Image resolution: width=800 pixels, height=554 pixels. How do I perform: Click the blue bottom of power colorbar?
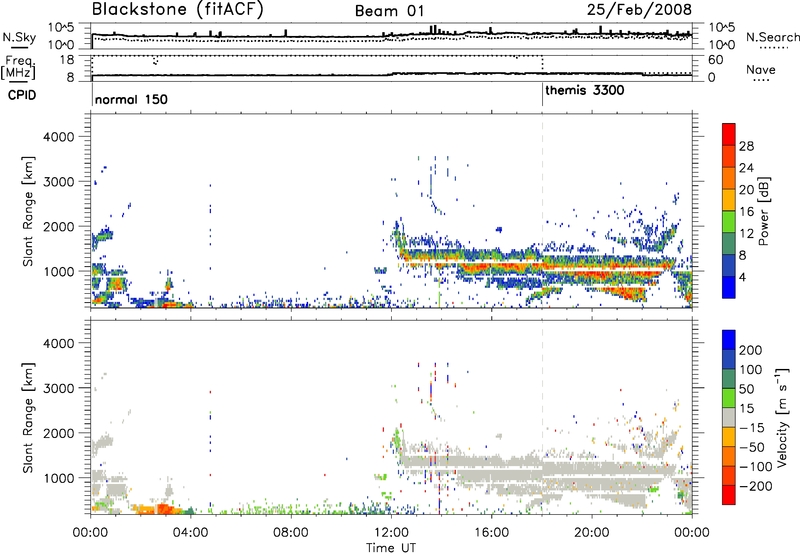(x=729, y=287)
